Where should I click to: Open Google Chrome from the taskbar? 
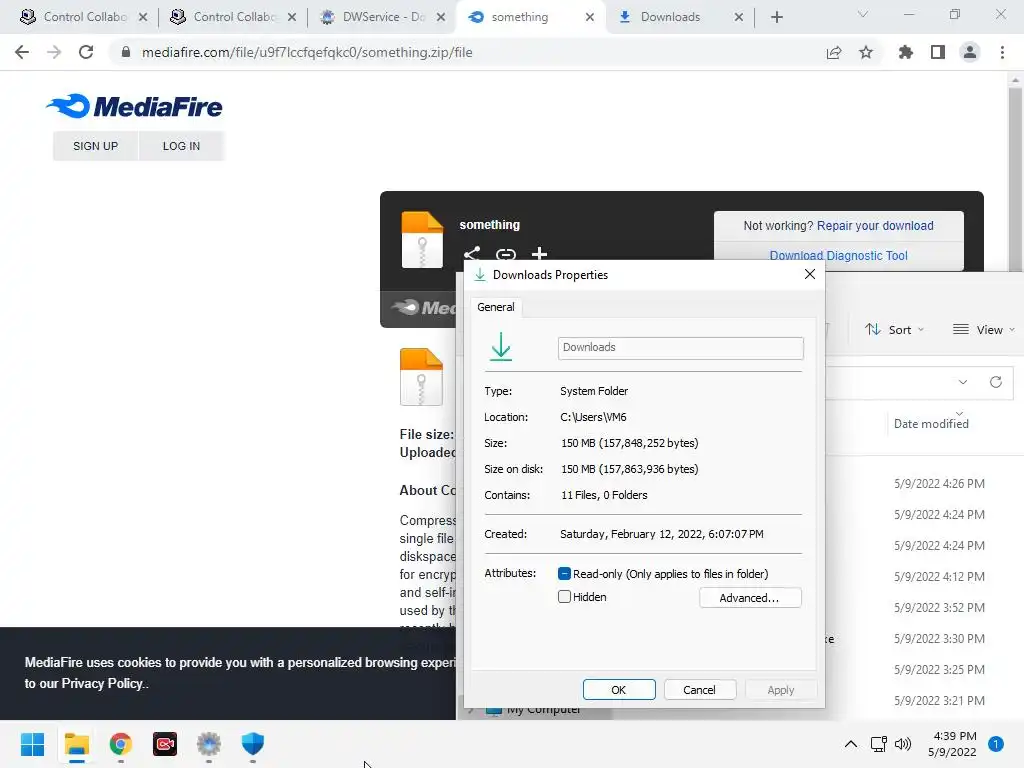(x=121, y=744)
